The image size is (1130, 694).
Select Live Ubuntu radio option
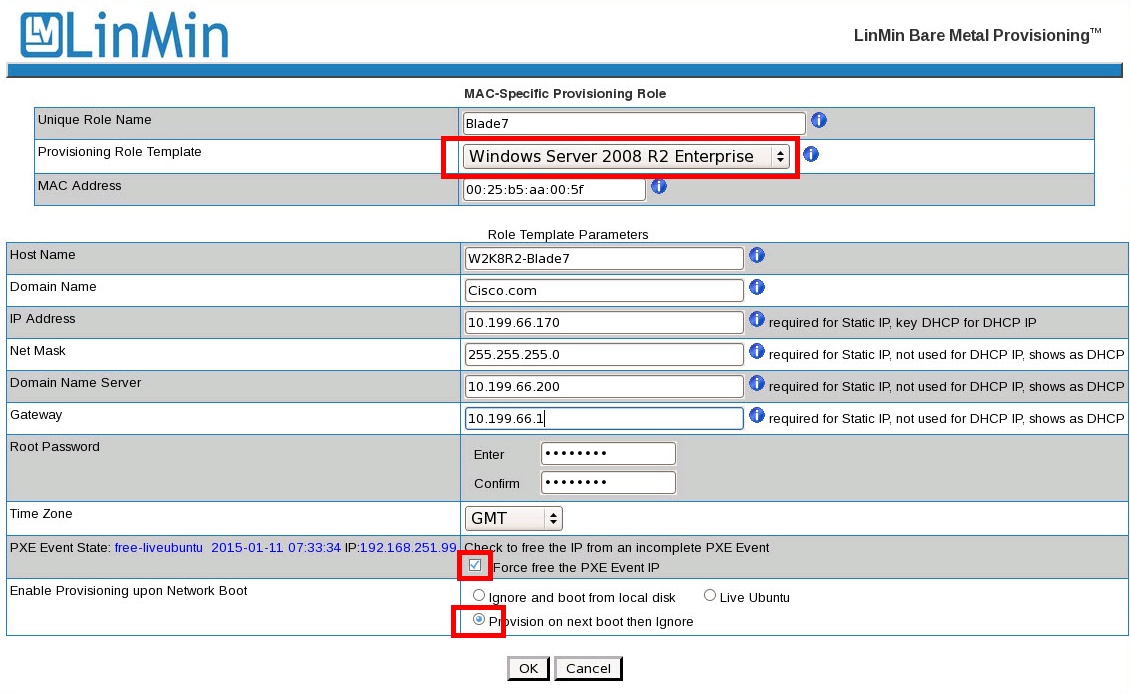coord(710,595)
